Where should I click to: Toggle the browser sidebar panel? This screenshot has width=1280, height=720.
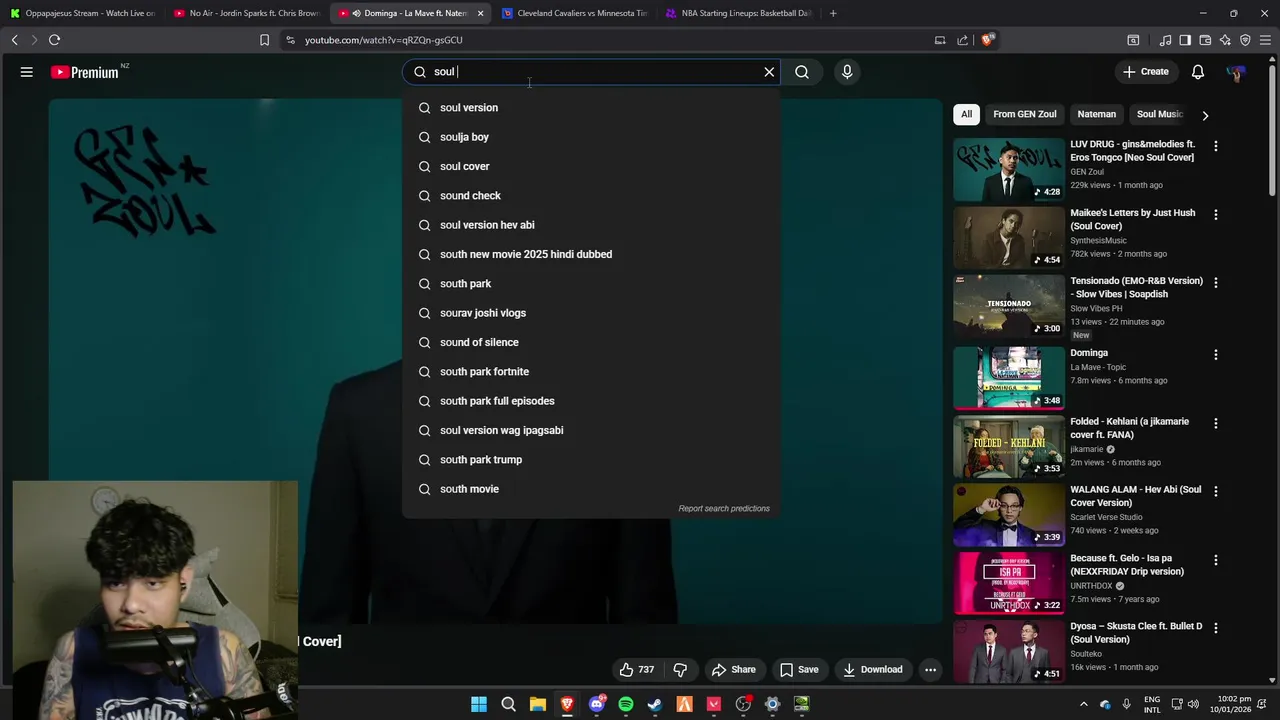[1185, 40]
